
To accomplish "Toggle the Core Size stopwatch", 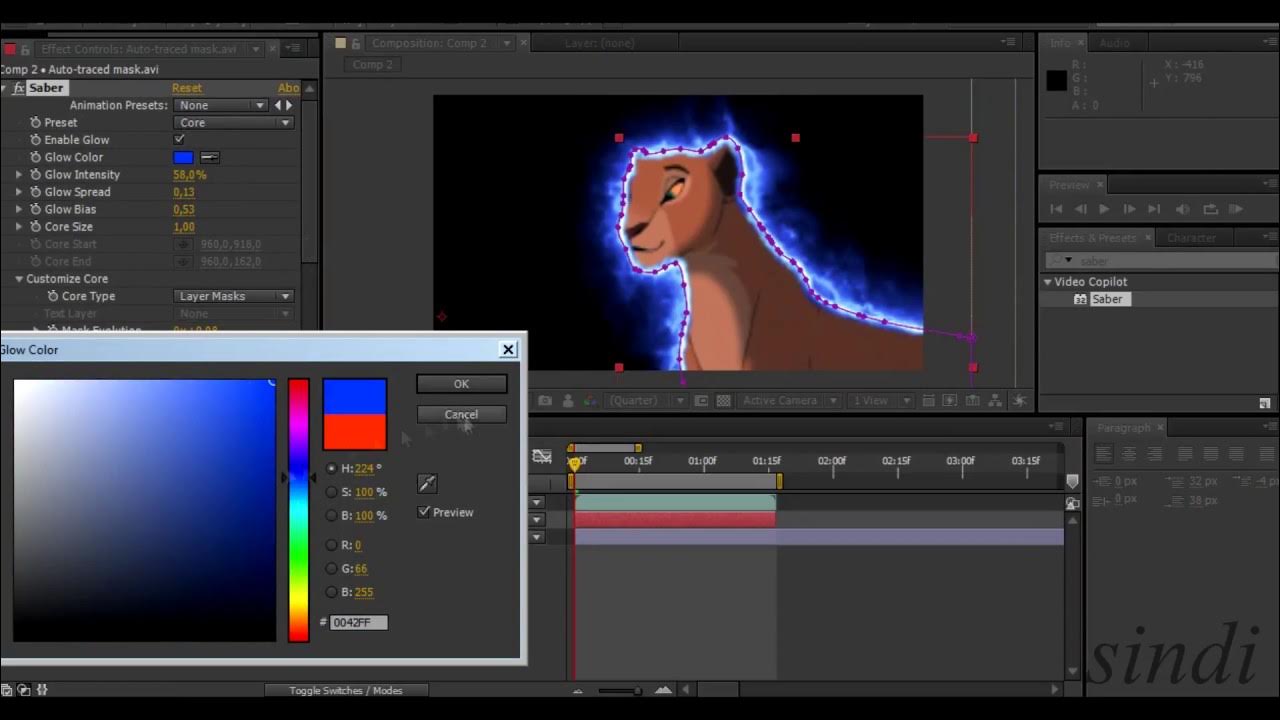I will click(35, 227).
